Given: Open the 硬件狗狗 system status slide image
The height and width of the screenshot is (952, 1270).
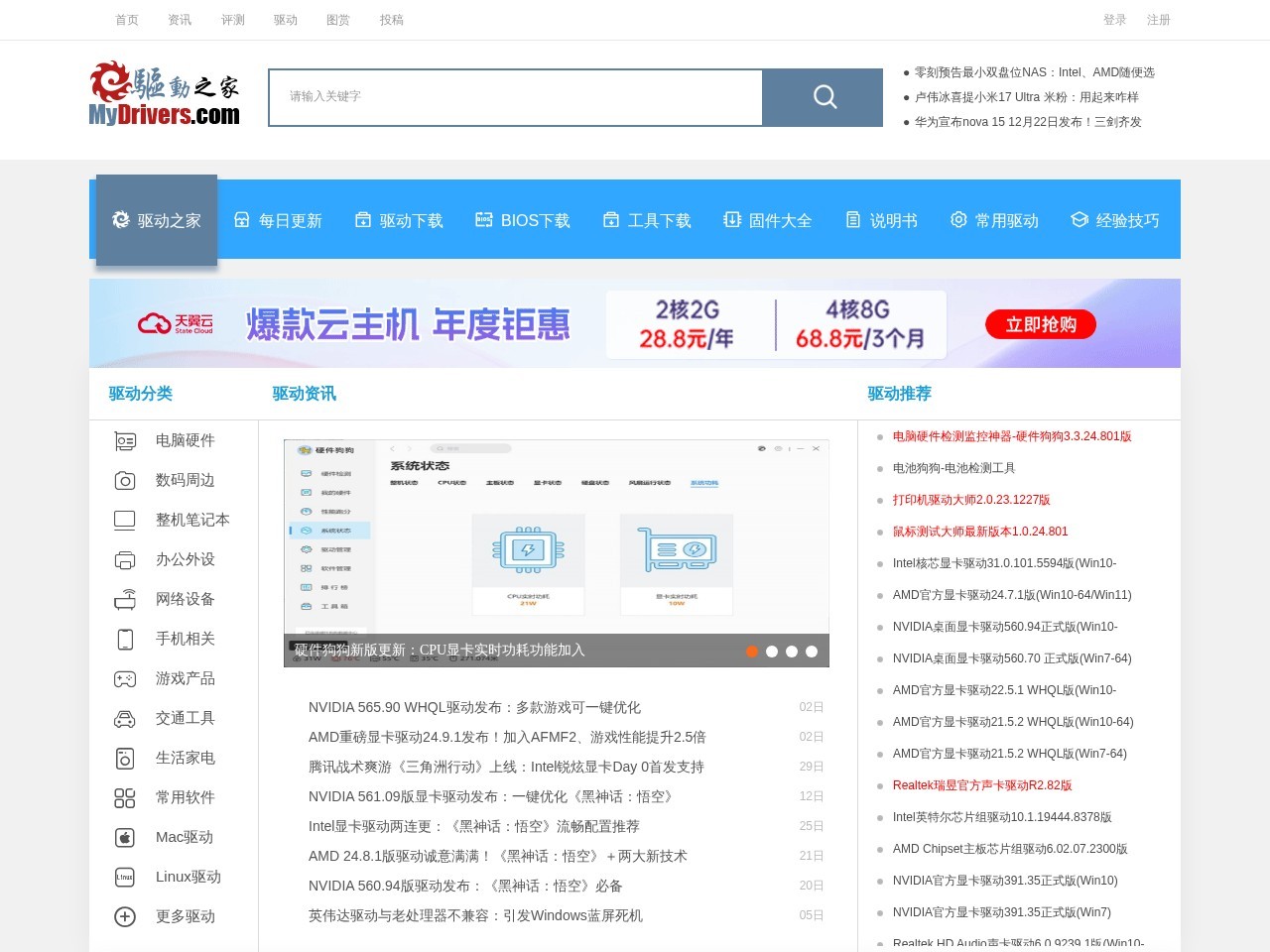Looking at the screenshot, I should click(x=556, y=540).
